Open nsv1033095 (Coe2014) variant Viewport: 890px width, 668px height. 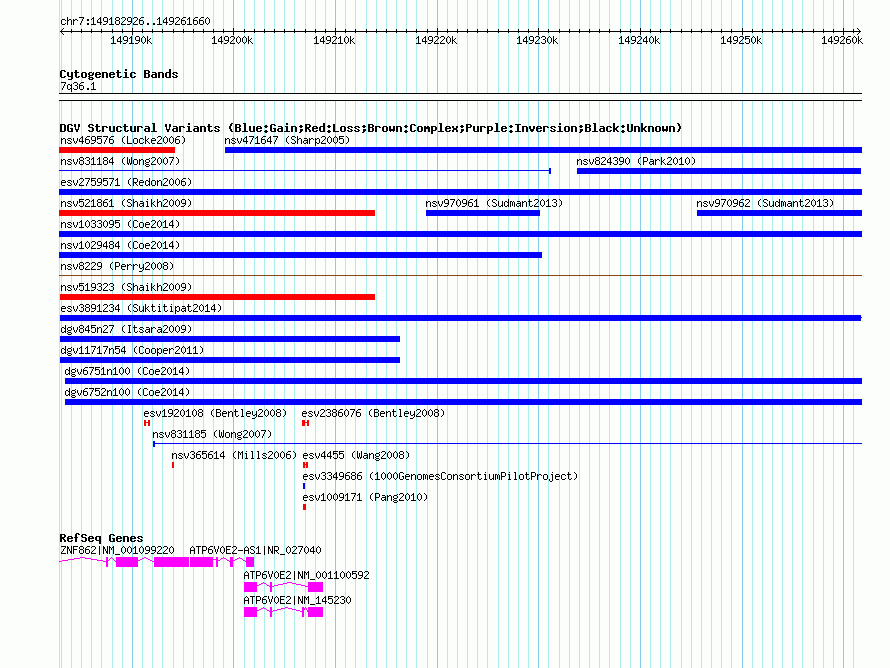coord(120,224)
